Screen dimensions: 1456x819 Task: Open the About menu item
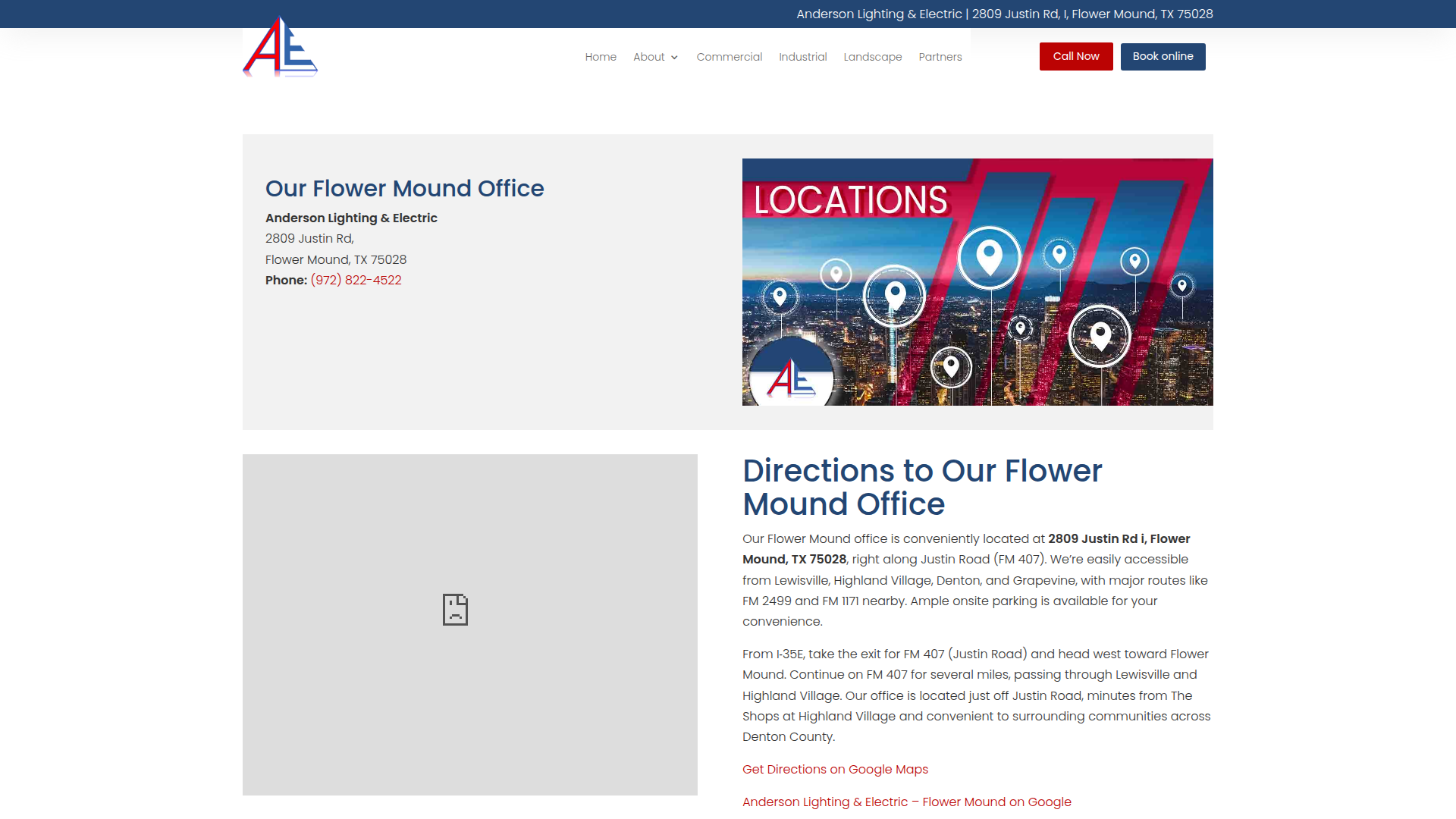[649, 57]
